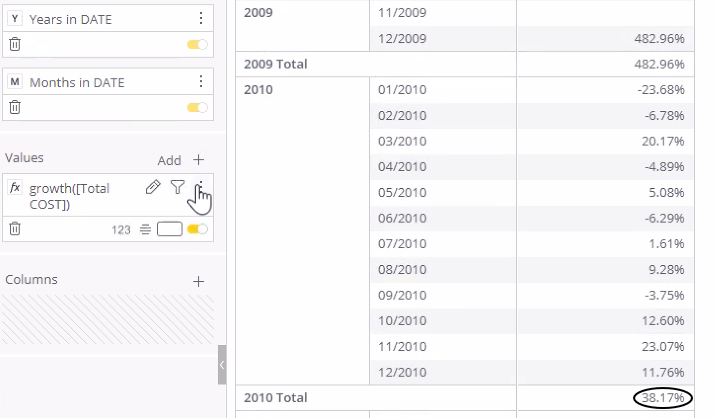This screenshot has height=418, width=715.
Task: Collapse the side panel with arrow handle
Action: (222, 365)
